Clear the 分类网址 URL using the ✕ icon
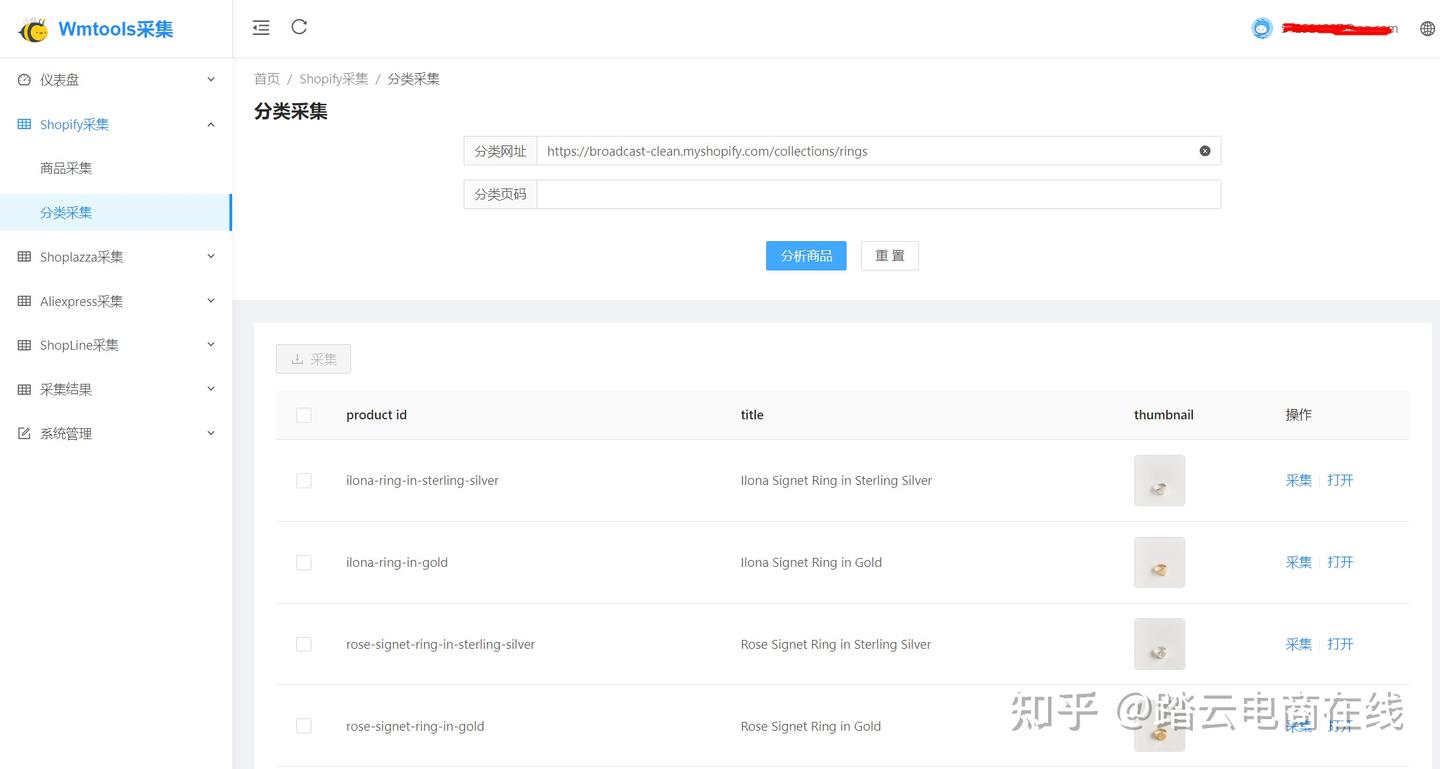 (1204, 150)
